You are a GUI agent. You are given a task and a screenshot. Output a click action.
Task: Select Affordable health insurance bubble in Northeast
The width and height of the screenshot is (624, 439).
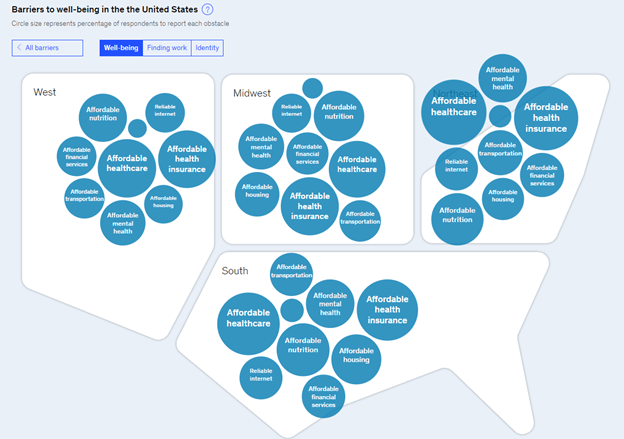pos(546,117)
